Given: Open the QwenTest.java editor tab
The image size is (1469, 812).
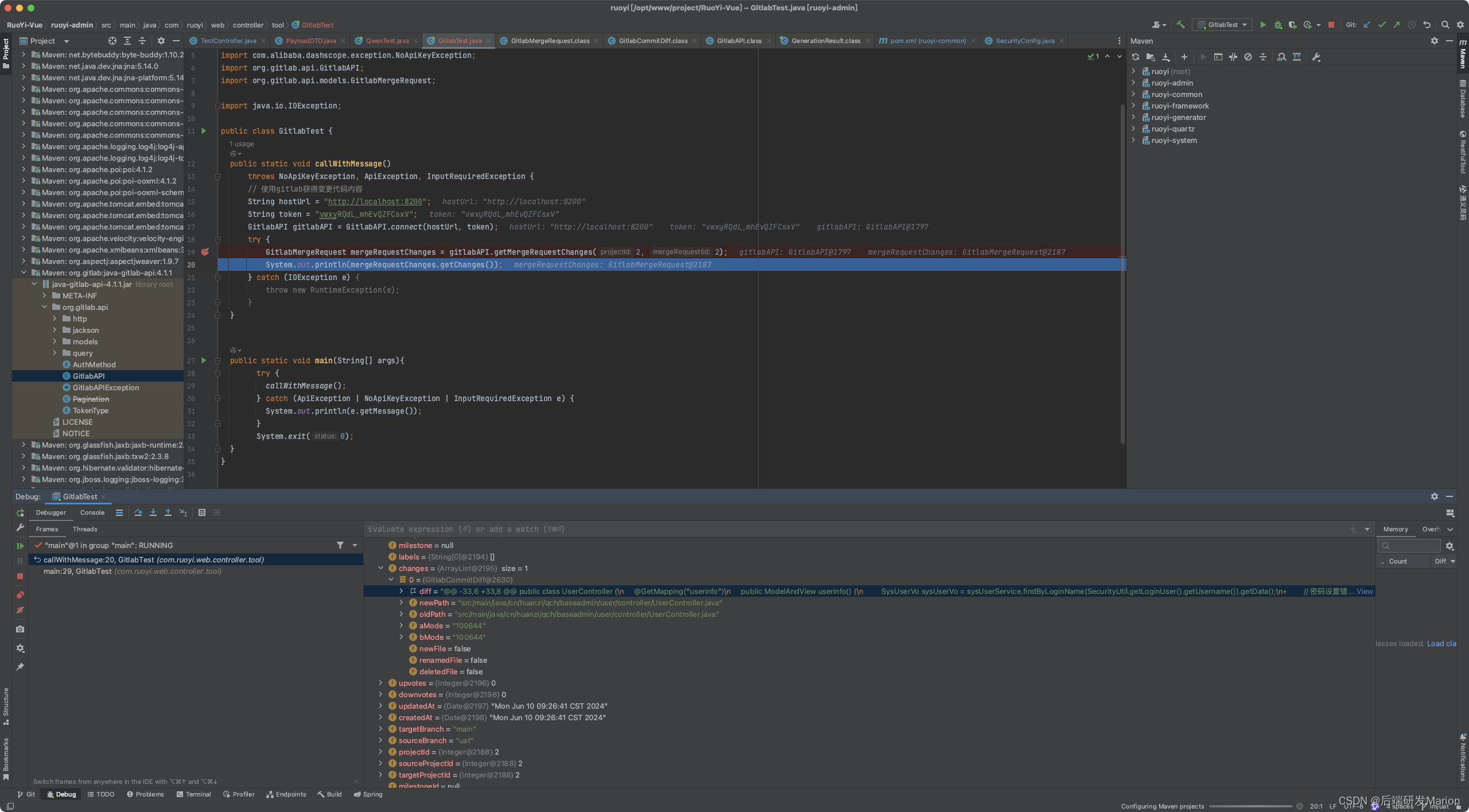Looking at the screenshot, I should (387, 41).
